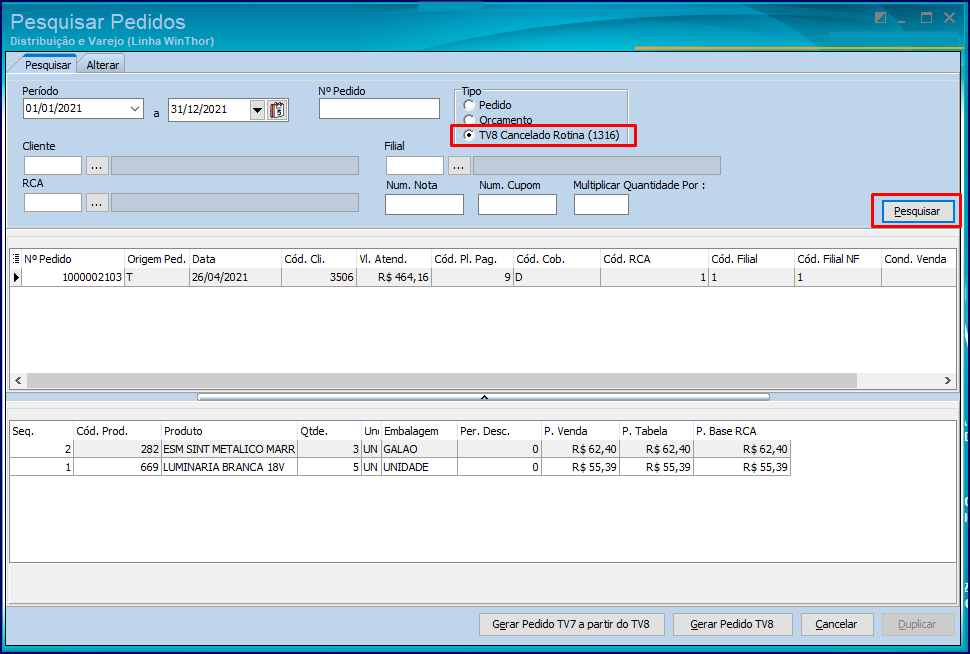Image resolution: width=970 pixels, height=654 pixels.
Task: Click the Cond. Venda column header
Action: point(919,259)
